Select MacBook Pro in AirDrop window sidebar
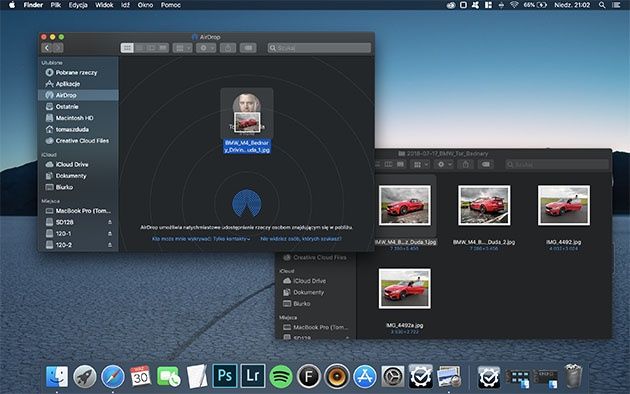This screenshot has height=394, width=630. pos(78,211)
